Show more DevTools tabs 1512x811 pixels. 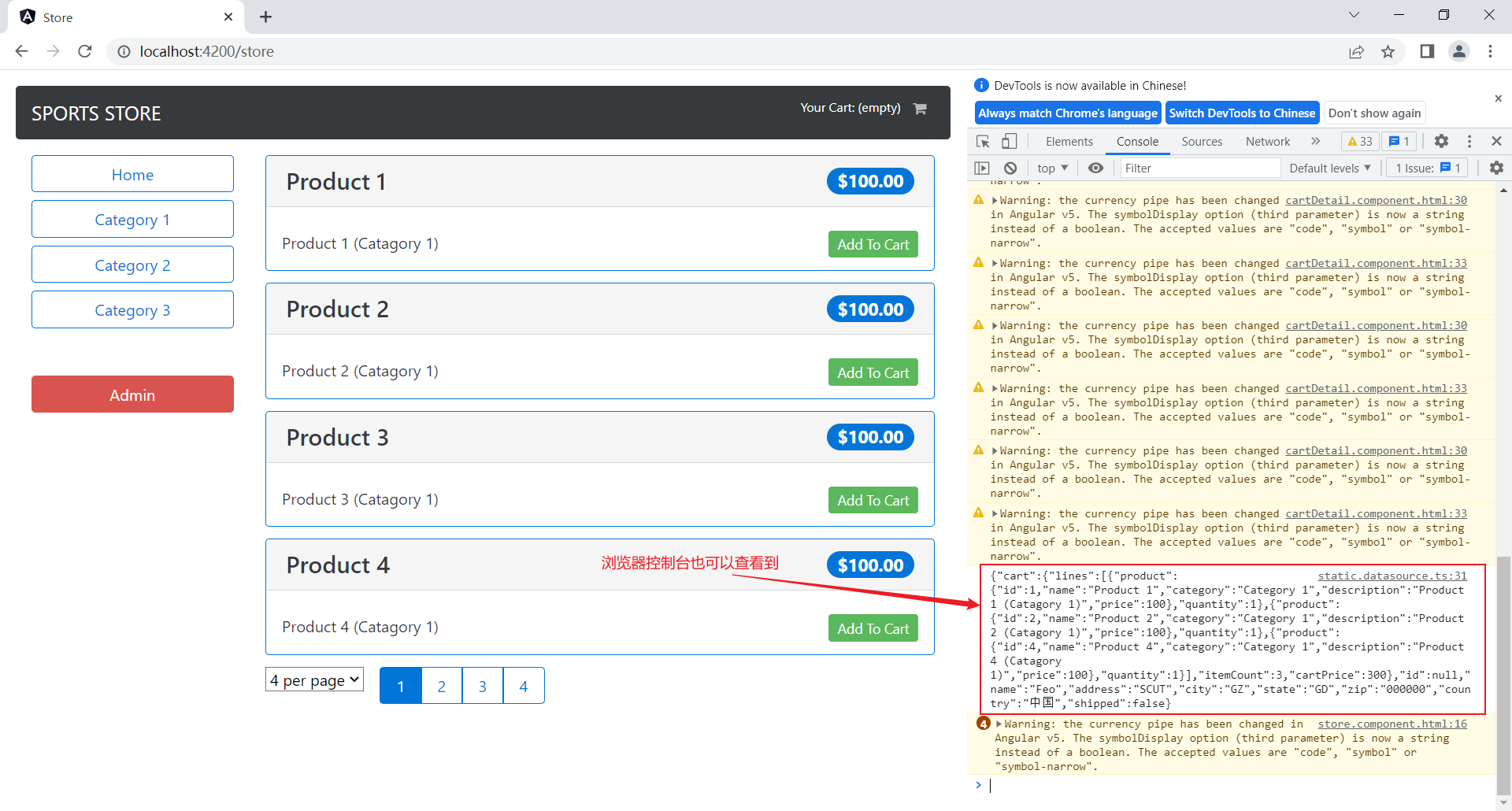1315,142
